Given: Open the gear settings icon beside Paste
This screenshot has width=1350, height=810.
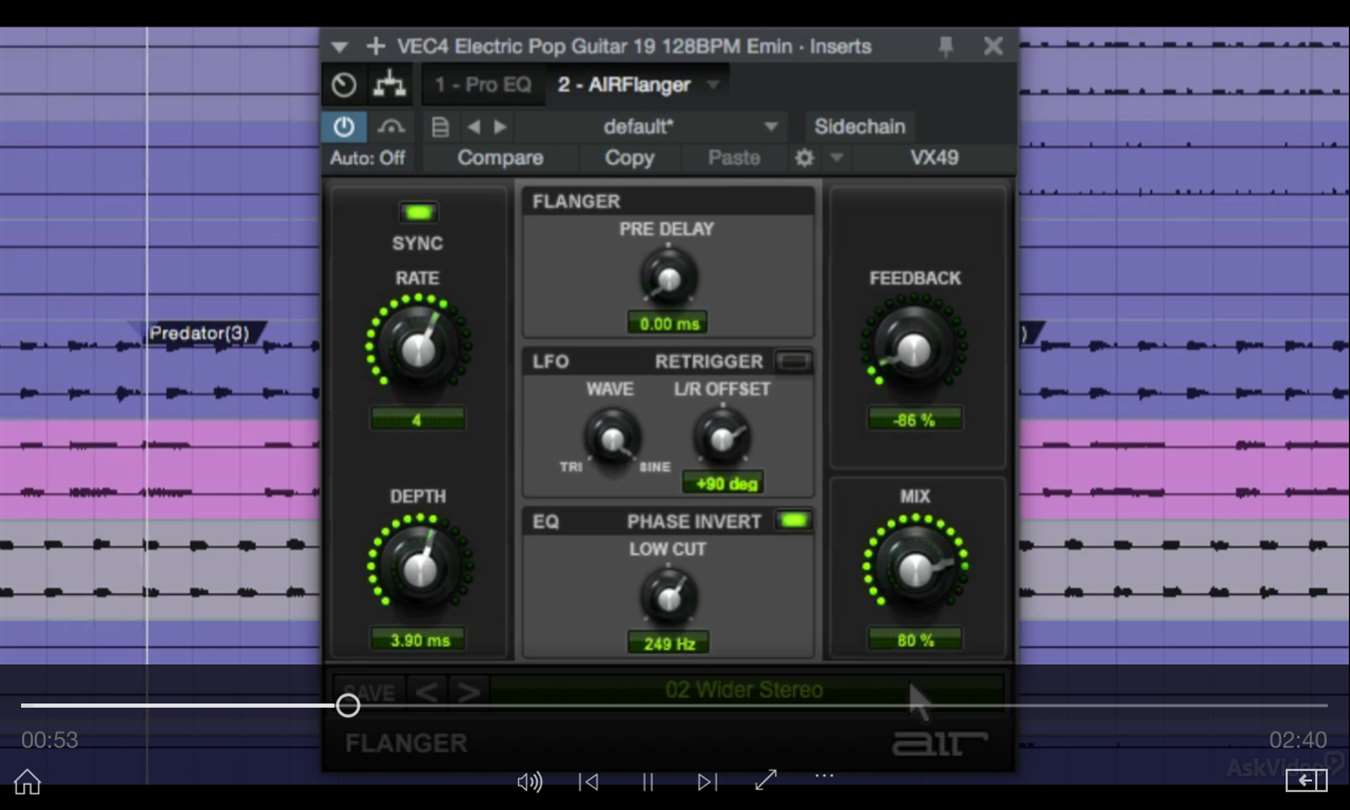Looking at the screenshot, I should click(804, 158).
